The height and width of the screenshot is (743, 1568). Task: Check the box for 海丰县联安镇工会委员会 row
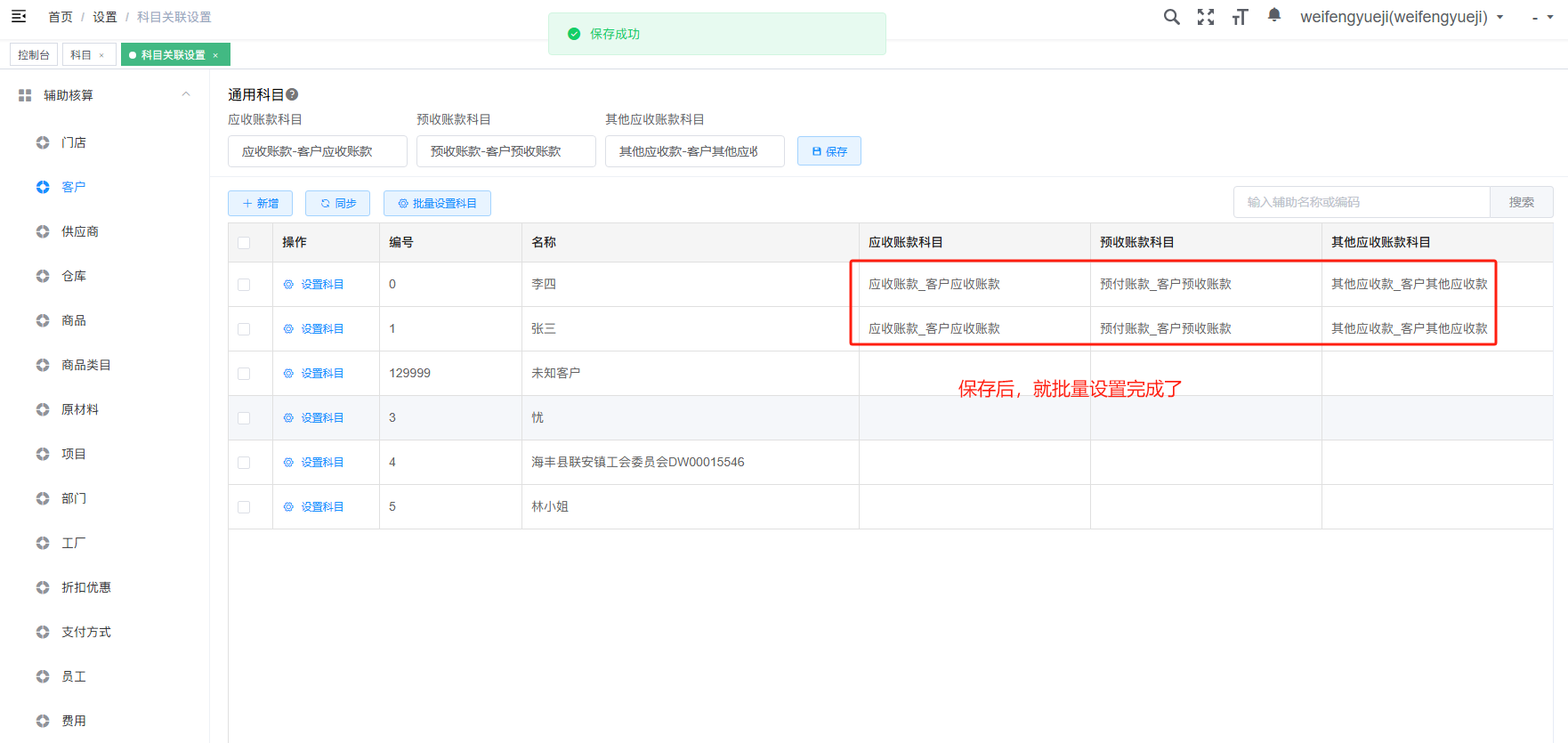click(244, 463)
